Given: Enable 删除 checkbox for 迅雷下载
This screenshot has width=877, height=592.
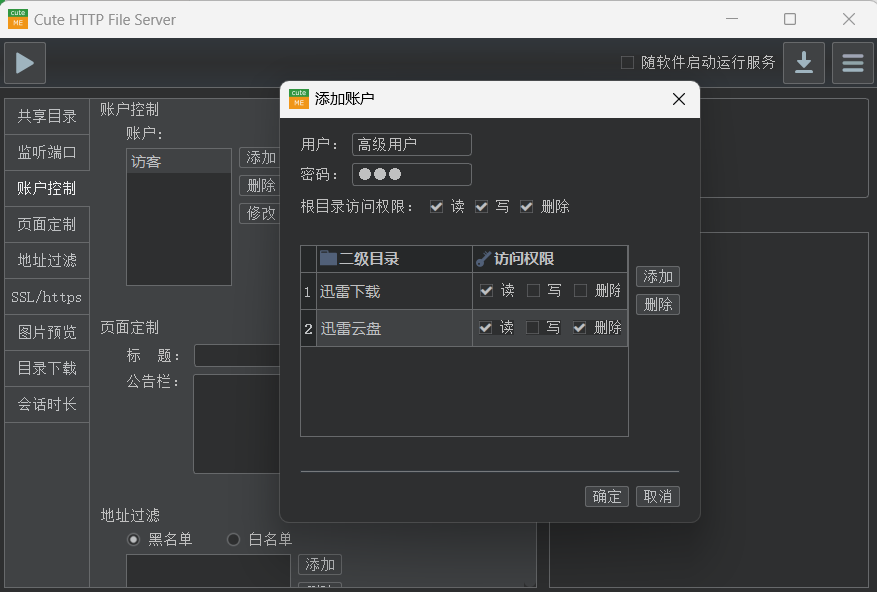Looking at the screenshot, I should (x=581, y=290).
